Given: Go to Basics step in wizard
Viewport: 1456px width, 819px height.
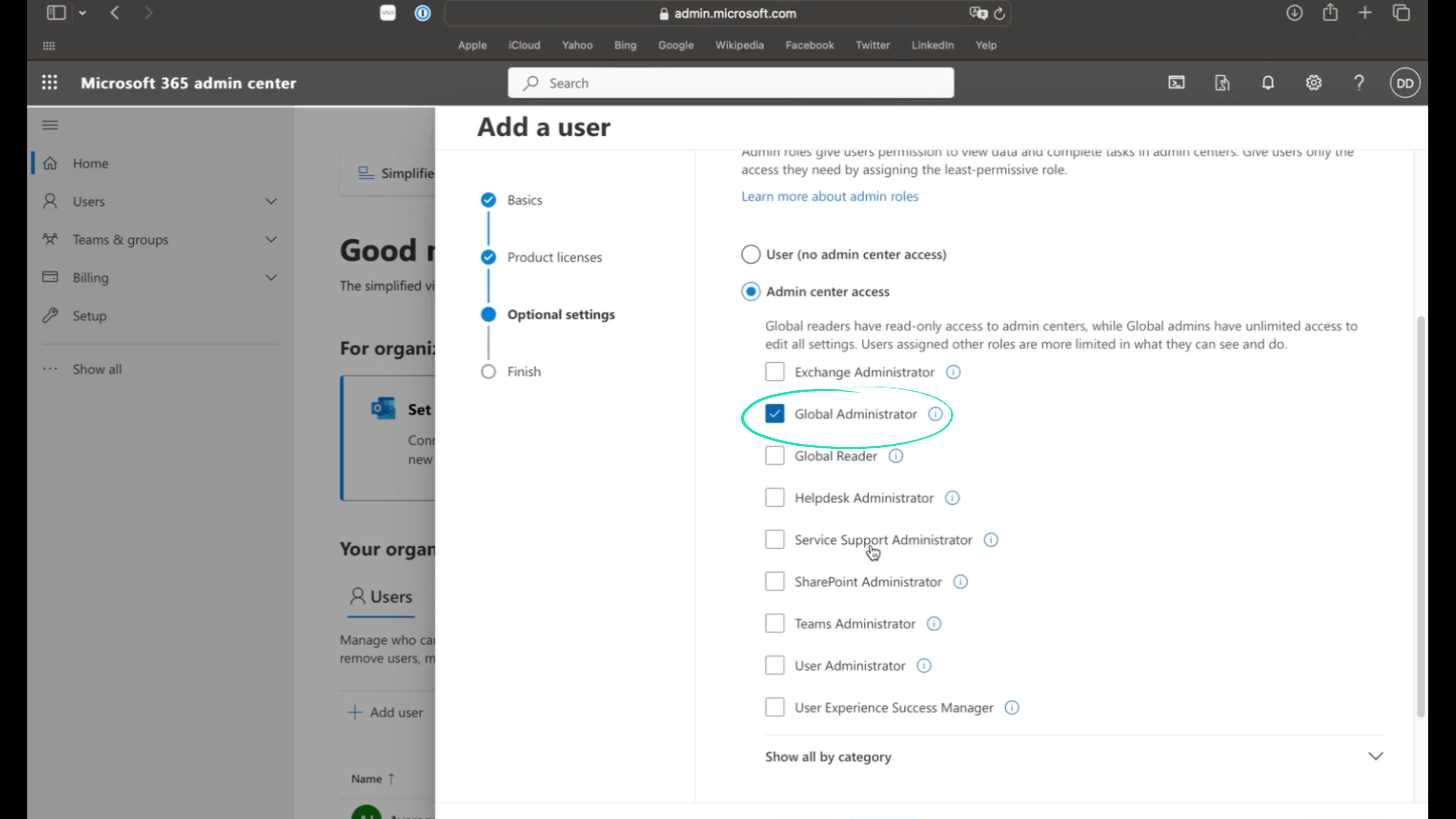Looking at the screenshot, I should click(524, 200).
